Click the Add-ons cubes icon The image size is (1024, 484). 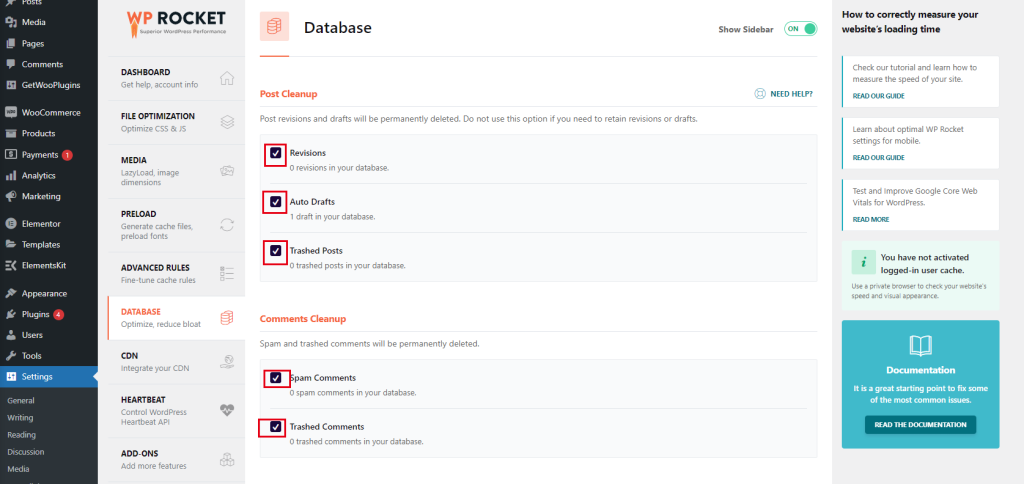coord(227,459)
